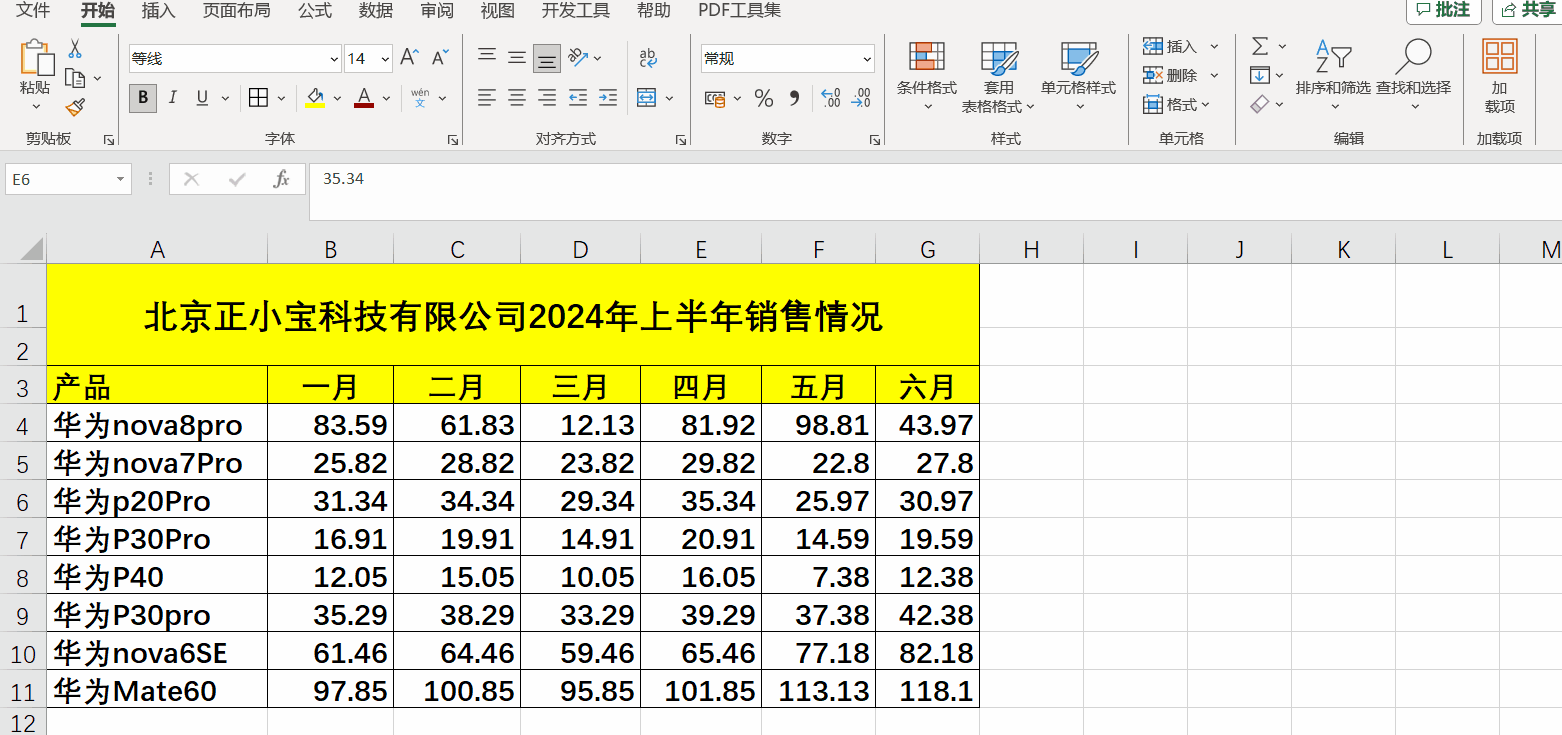
Task: Toggle underline formatting
Action: [199, 98]
